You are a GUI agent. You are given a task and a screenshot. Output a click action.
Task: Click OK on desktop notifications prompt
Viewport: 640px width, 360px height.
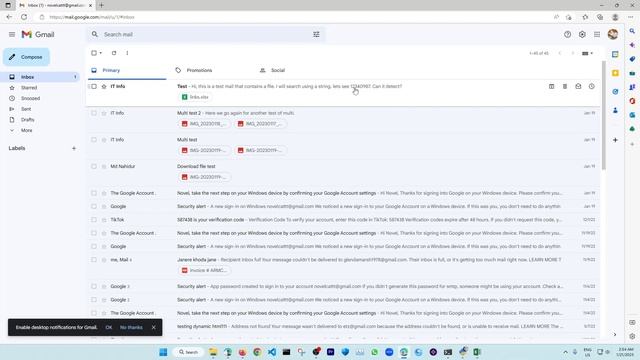pos(109,327)
